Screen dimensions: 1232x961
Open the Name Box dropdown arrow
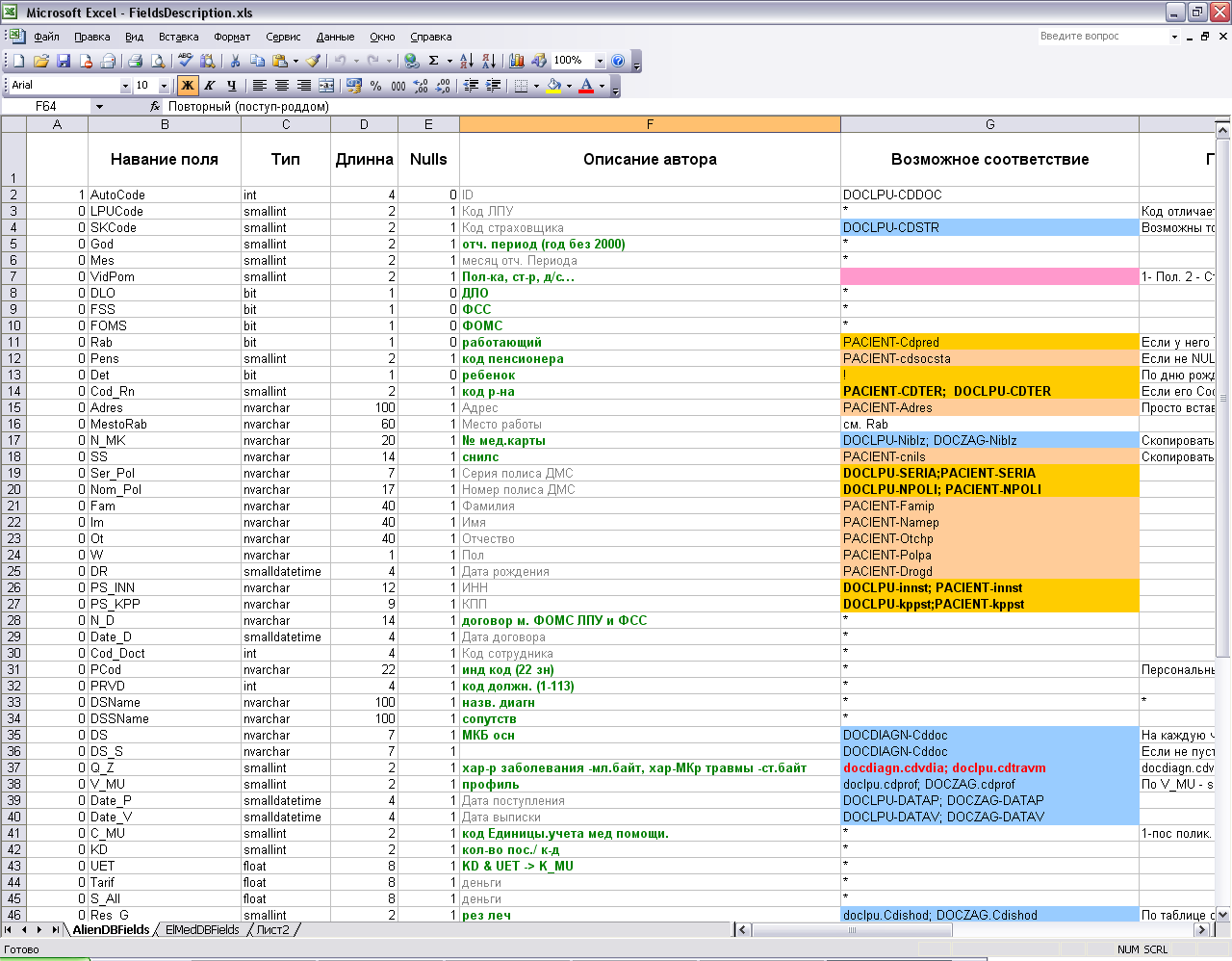tap(99, 107)
